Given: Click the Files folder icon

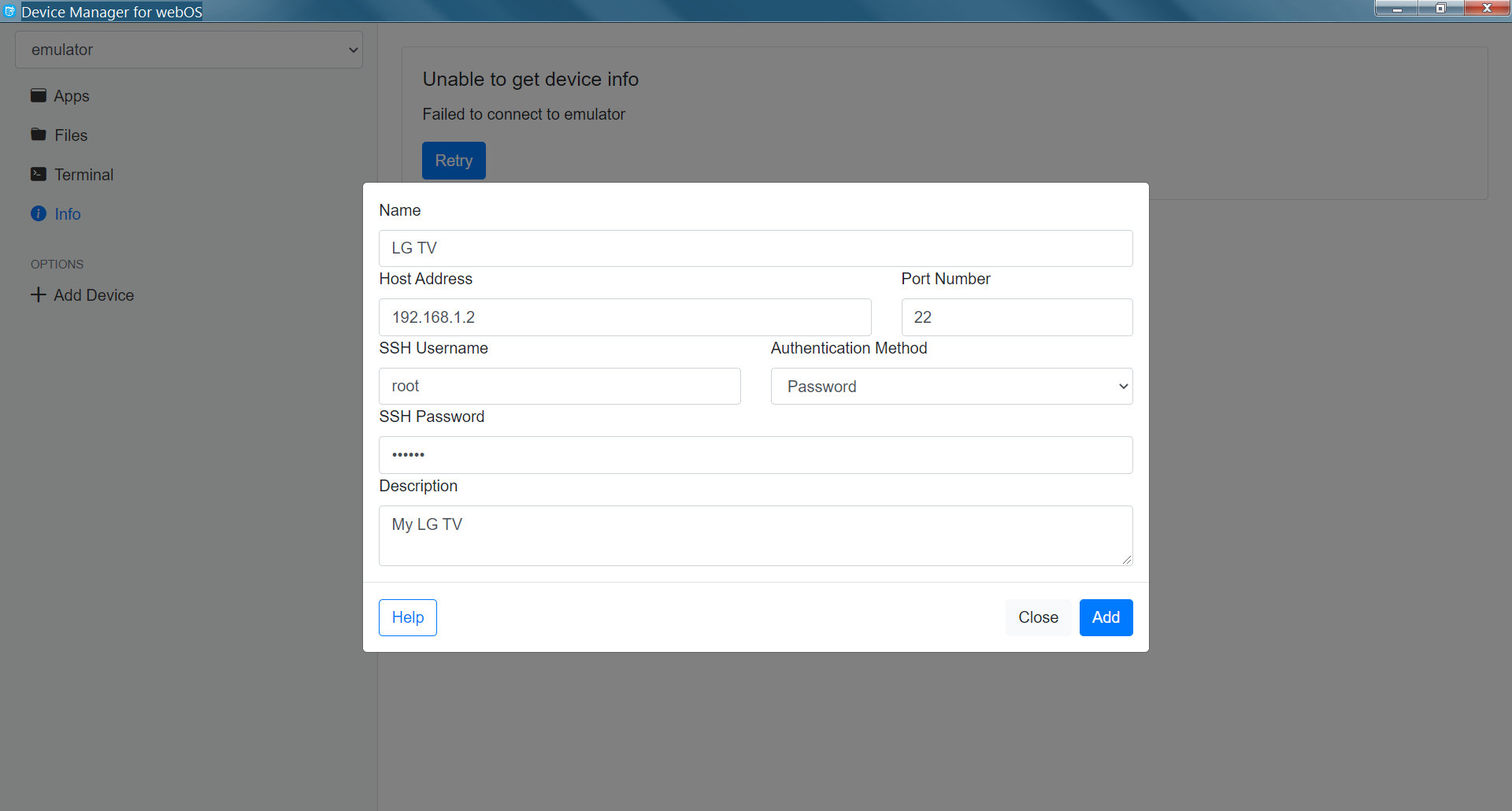Looking at the screenshot, I should (38, 135).
